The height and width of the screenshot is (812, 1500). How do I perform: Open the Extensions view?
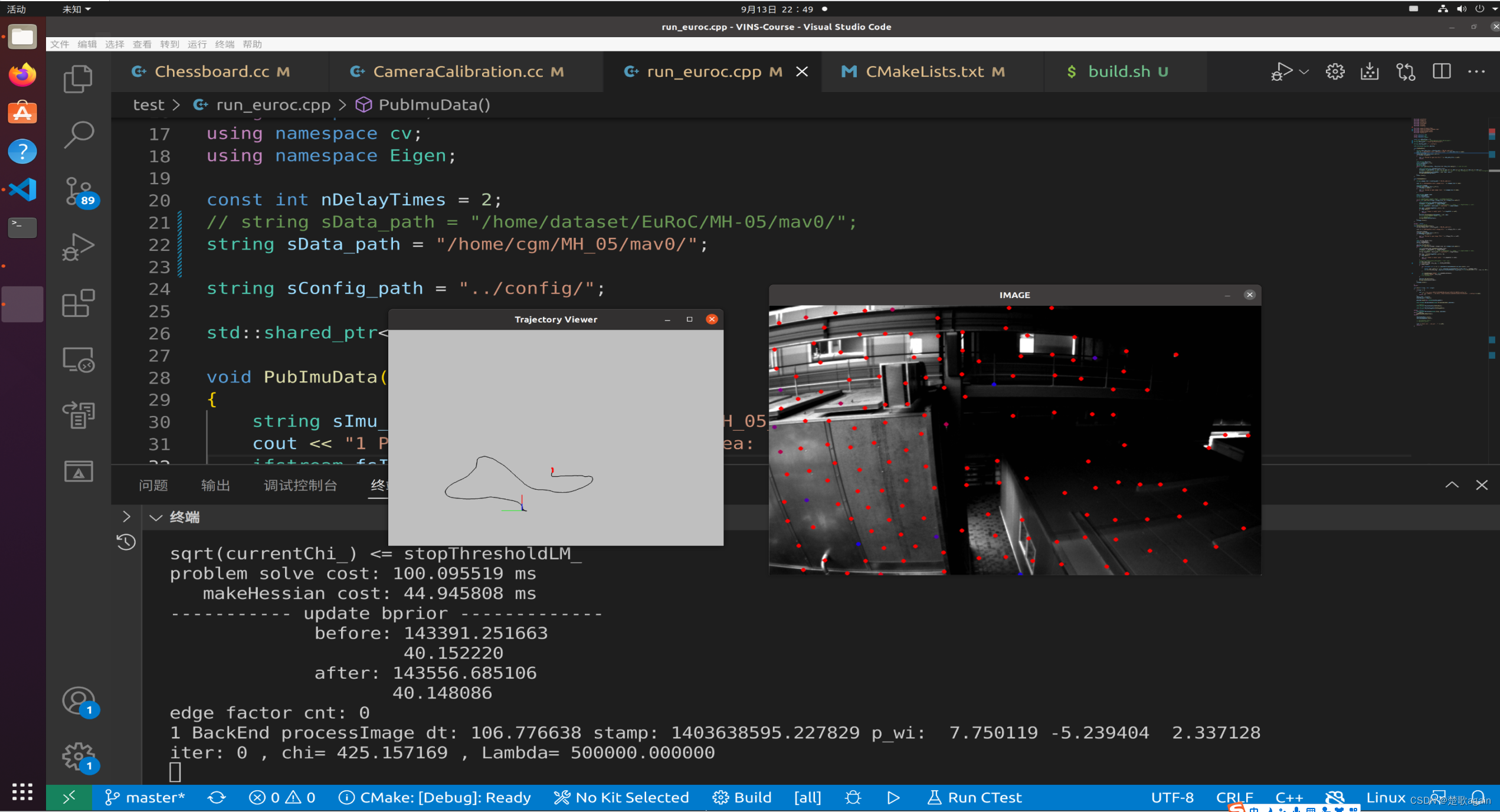[x=78, y=303]
